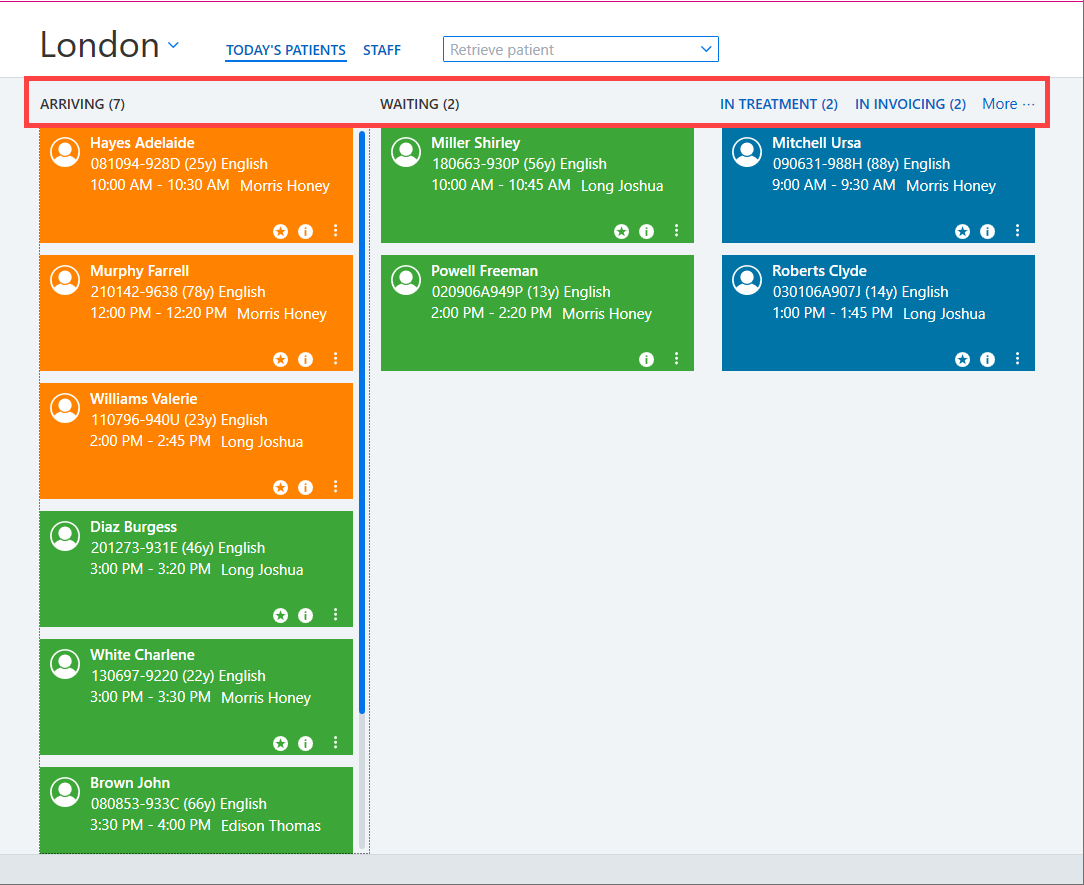This screenshot has width=1084, height=885.
Task: Open three-dot menu on Williams Valerie card
Action: pyautogui.click(x=335, y=487)
